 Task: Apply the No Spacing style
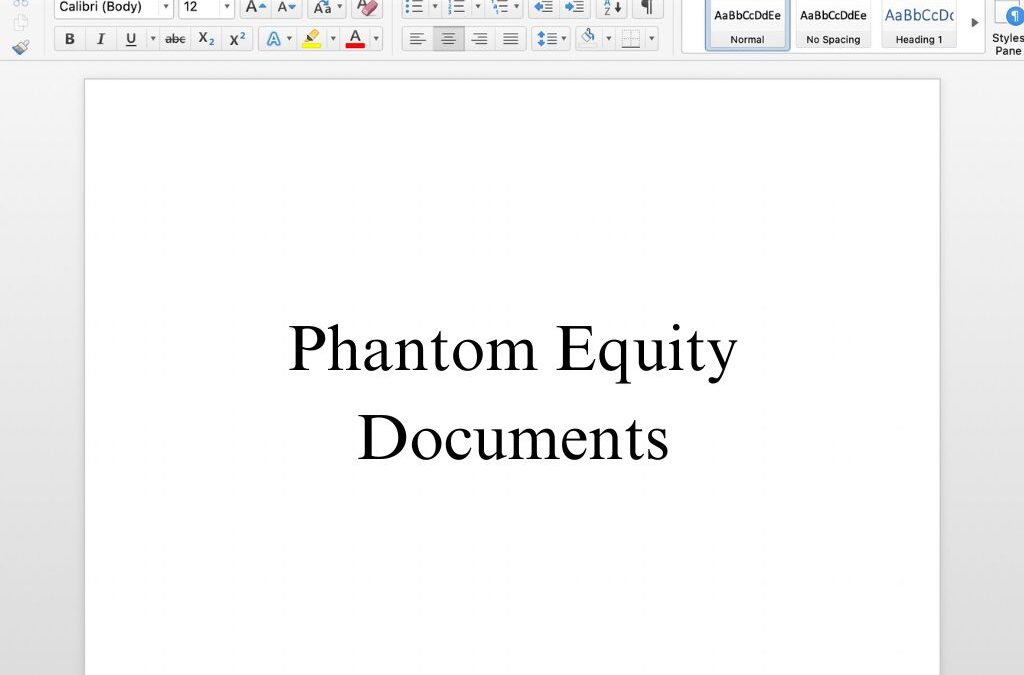pyautogui.click(x=833, y=25)
